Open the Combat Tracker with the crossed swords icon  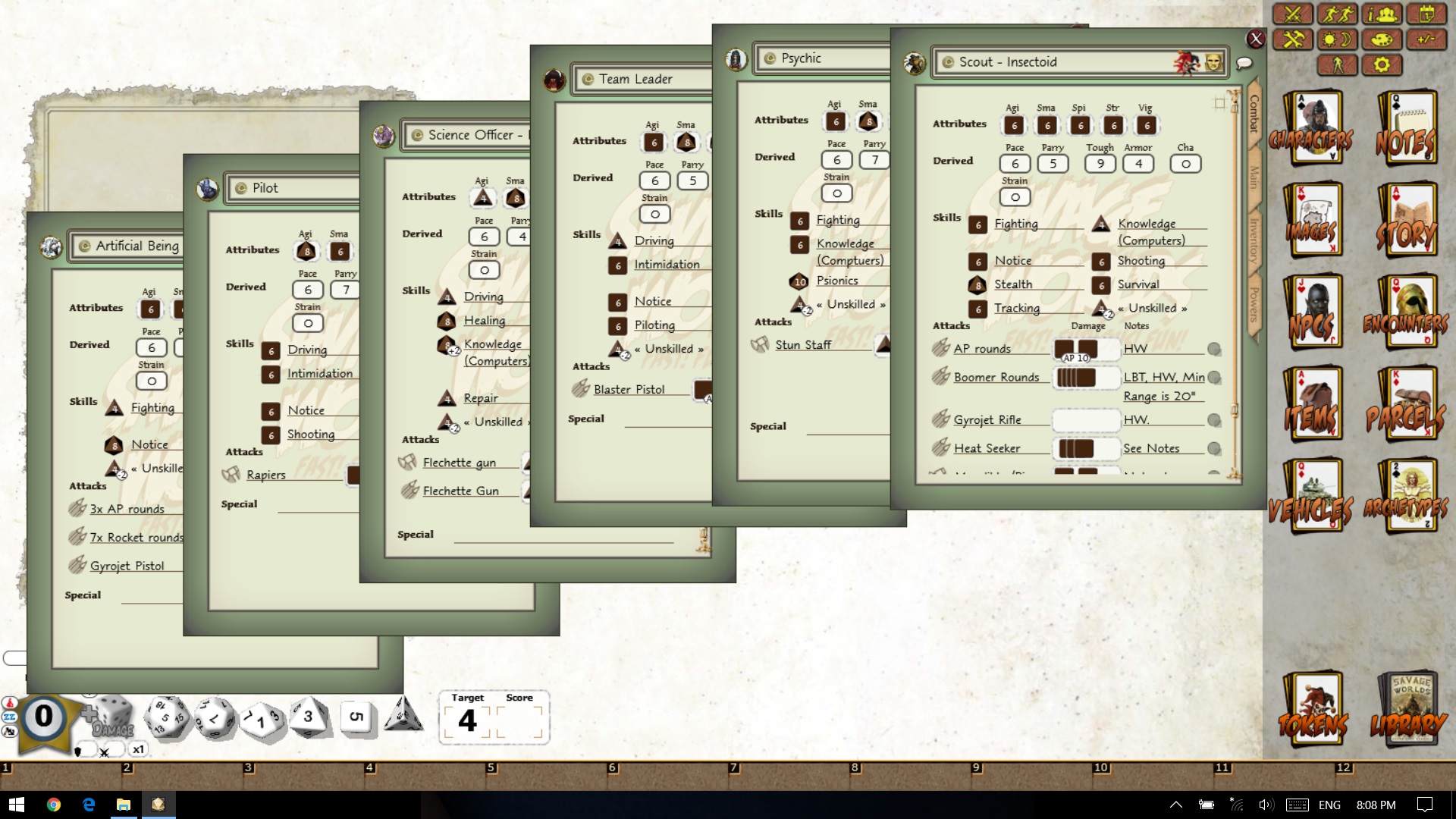pyautogui.click(x=1294, y=14)
